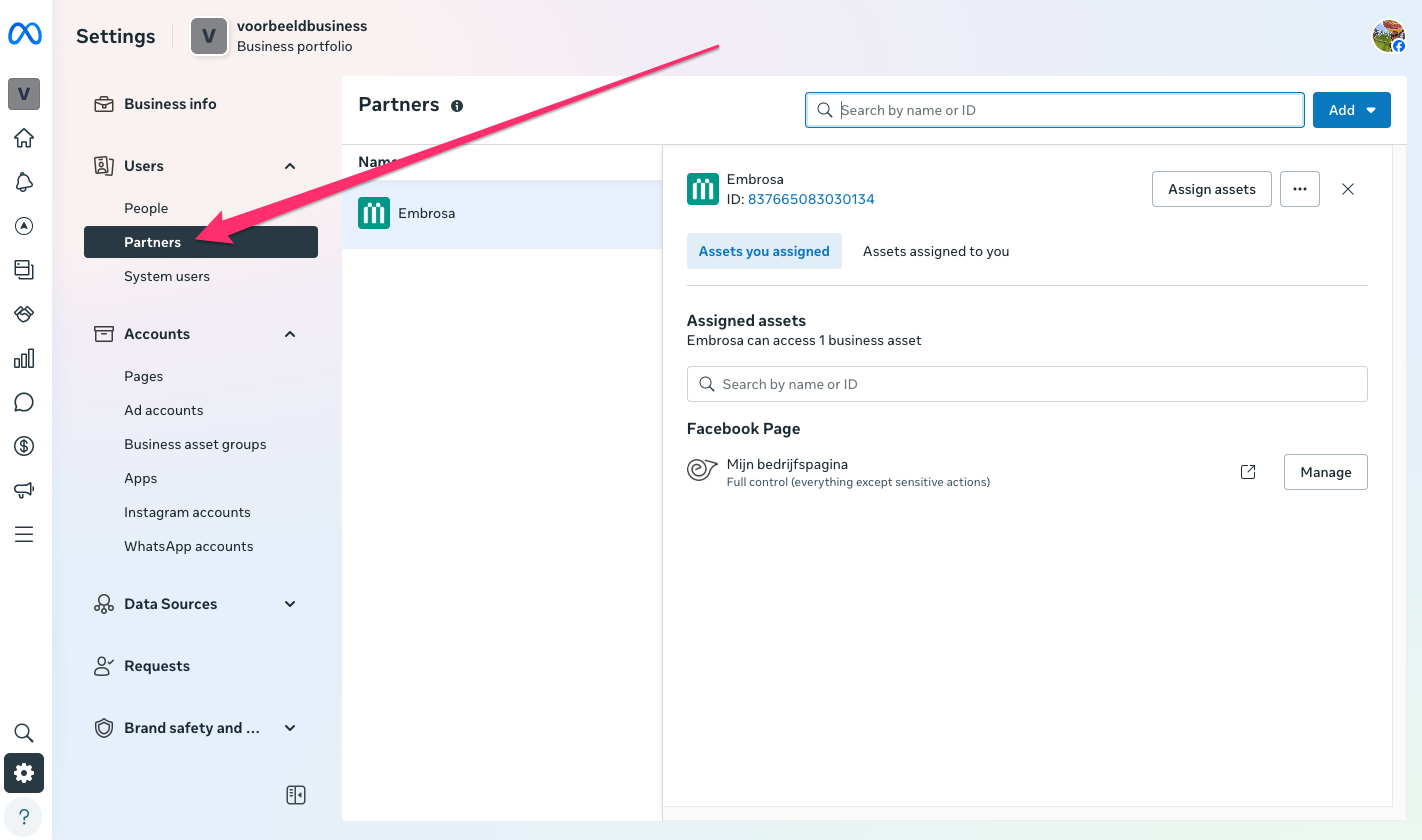Open the bar chart insights icon
This screenshot has height=840, width=1422.
[24, 358]
